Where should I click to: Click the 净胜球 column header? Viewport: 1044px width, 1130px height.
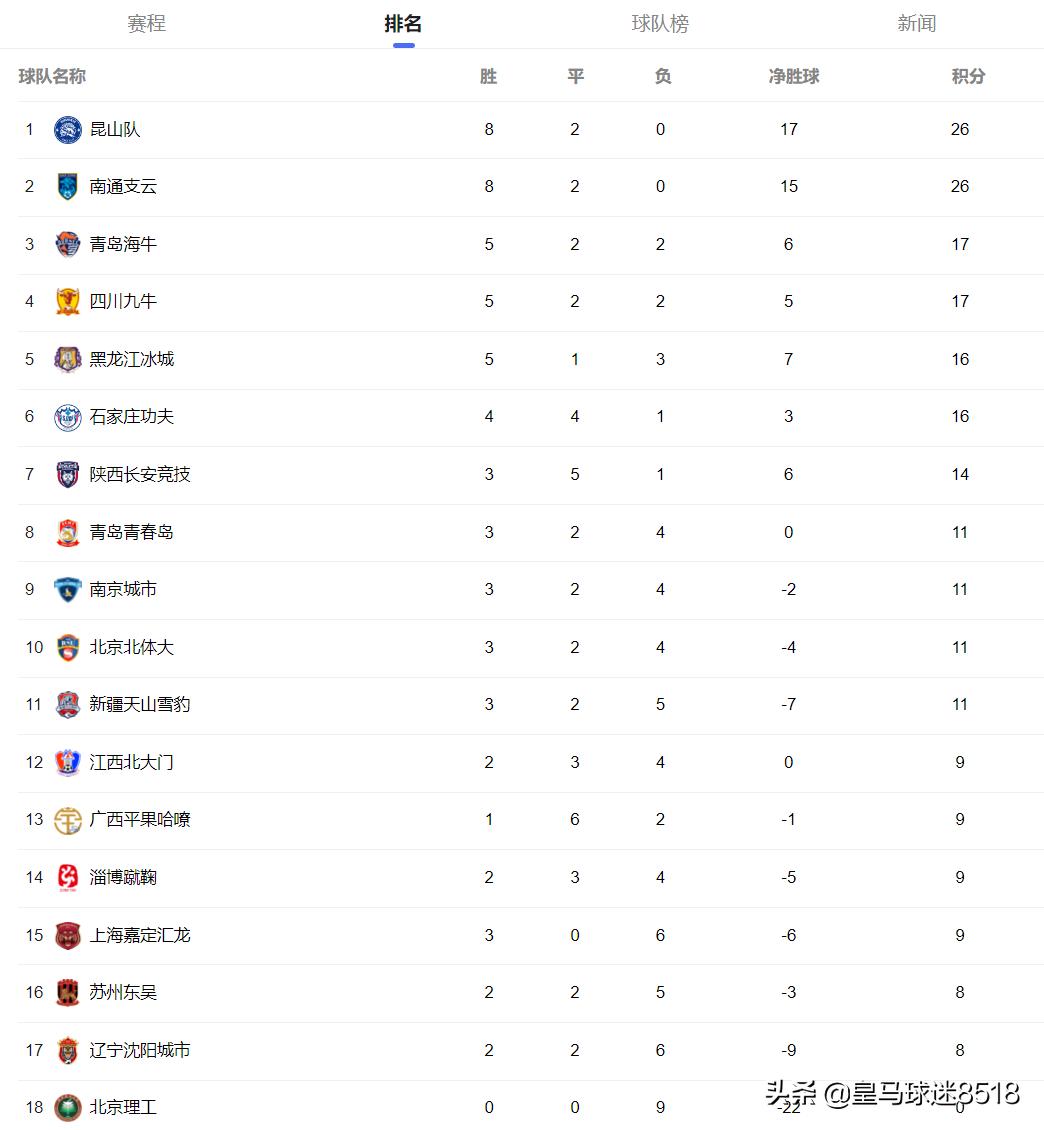[793, 77]
